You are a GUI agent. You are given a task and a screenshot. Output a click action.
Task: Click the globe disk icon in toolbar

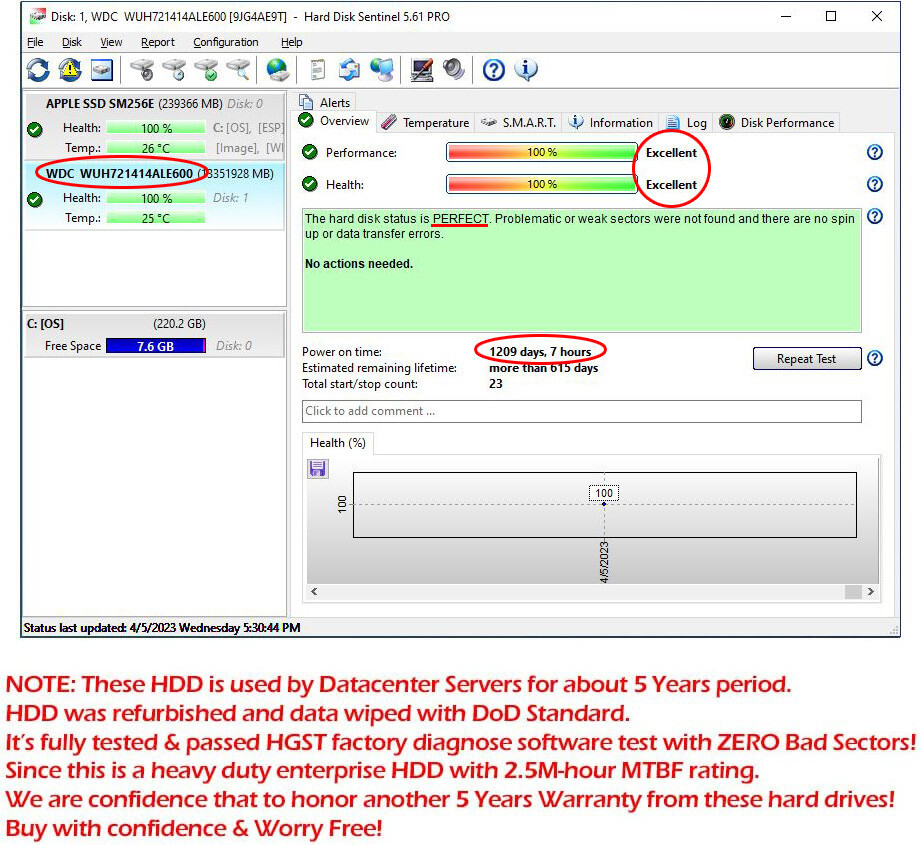click(277, 69)
